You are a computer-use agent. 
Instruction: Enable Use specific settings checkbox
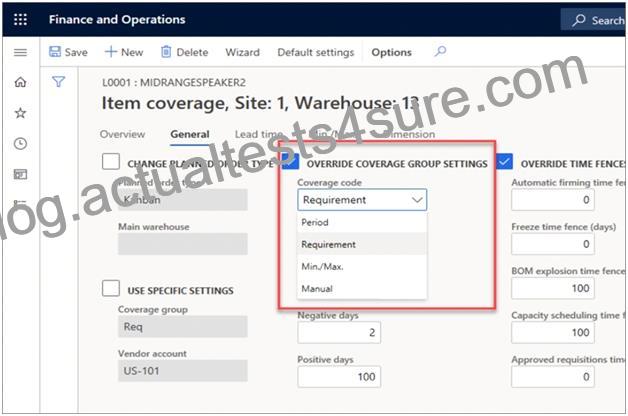[111, 288]
